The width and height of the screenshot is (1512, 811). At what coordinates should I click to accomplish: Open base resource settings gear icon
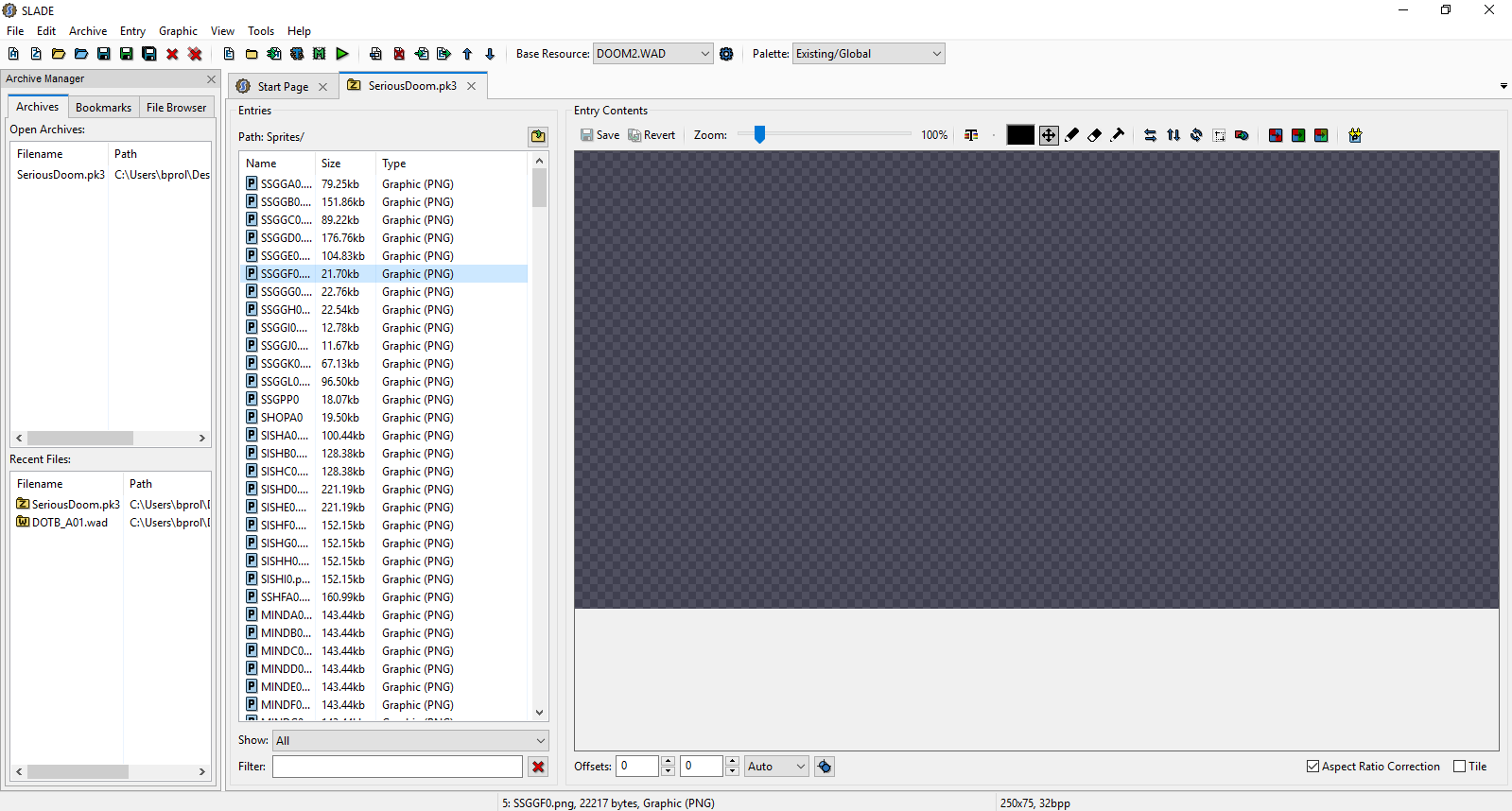click(x=726, y=54)
